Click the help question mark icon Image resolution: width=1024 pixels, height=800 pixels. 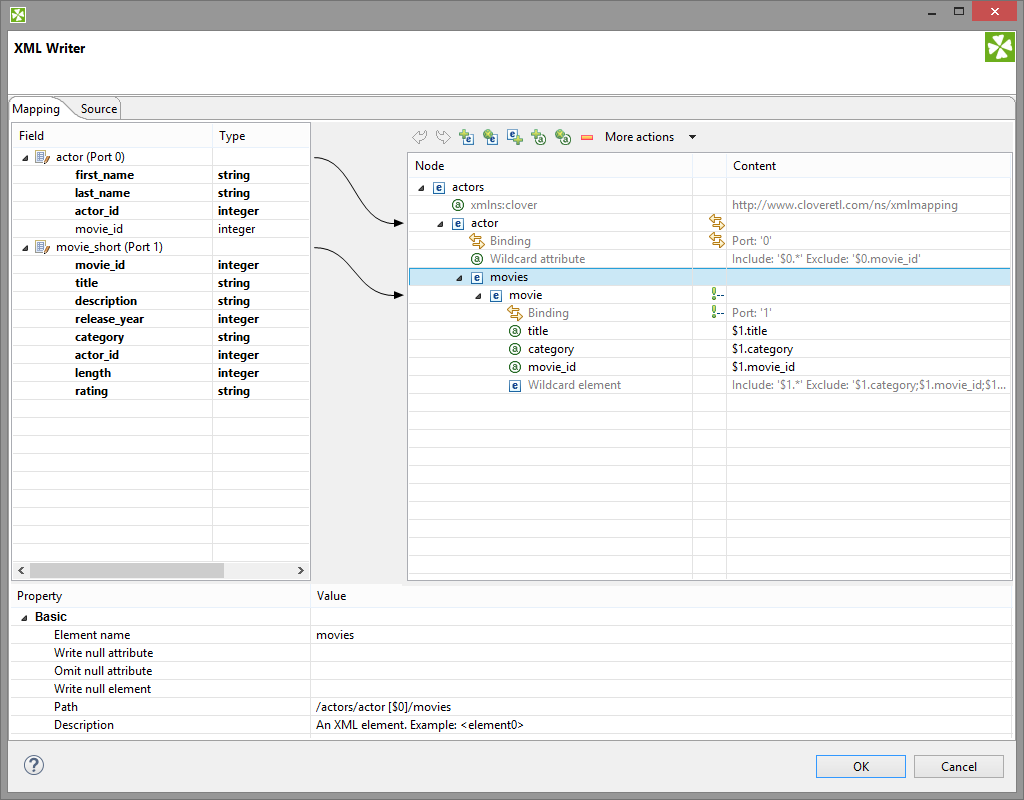click(34, 766)
